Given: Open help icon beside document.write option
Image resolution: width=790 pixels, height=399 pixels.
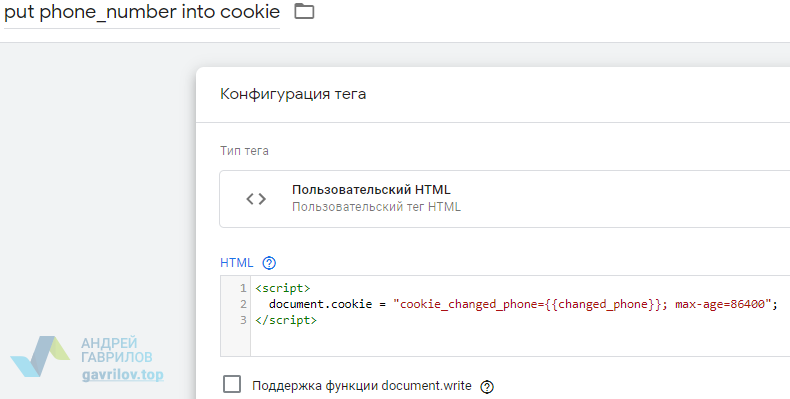Looking at the screenshot, I should point(487,386).
